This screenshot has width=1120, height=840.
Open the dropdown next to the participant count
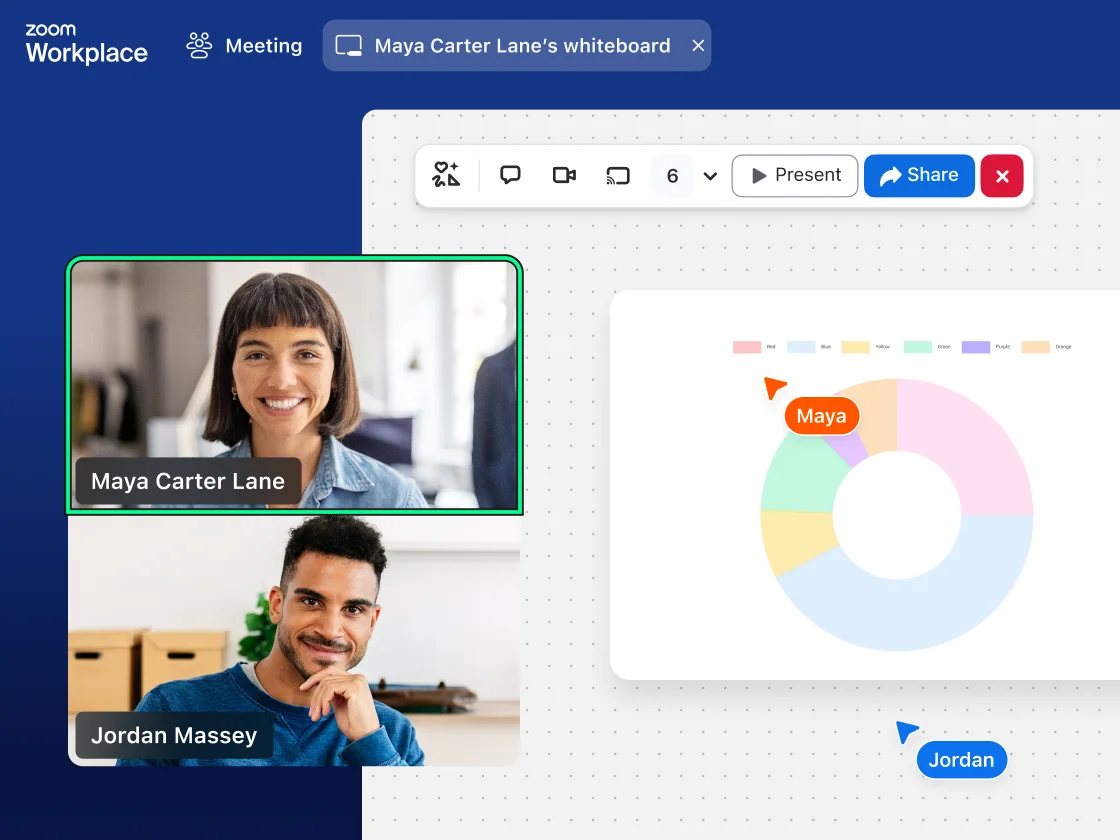click(x=710, y=175)
